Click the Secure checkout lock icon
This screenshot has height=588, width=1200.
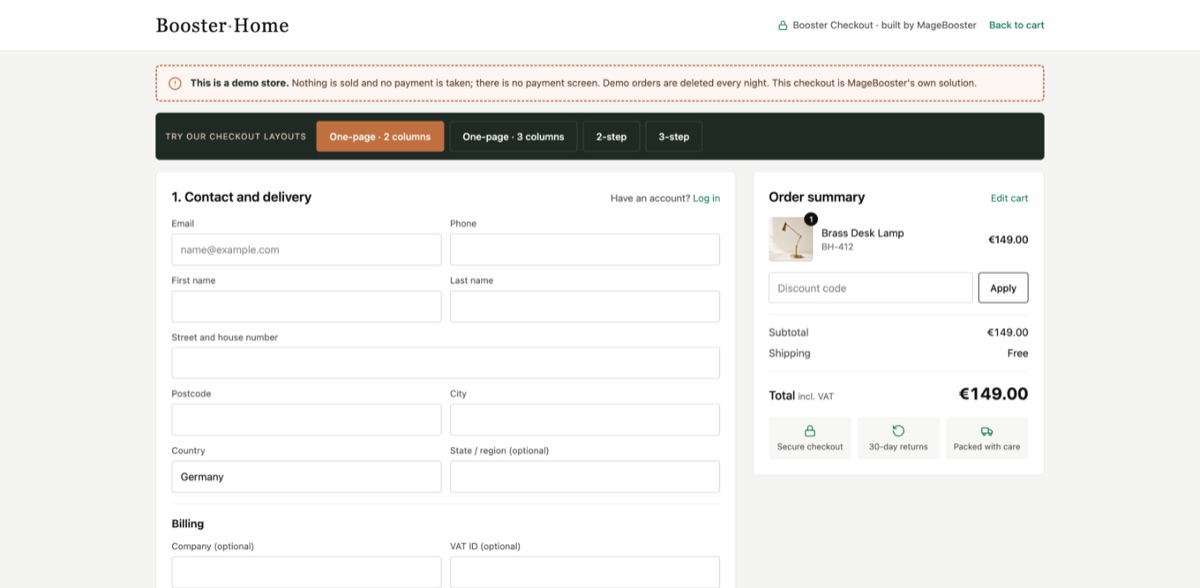(810, 431)
